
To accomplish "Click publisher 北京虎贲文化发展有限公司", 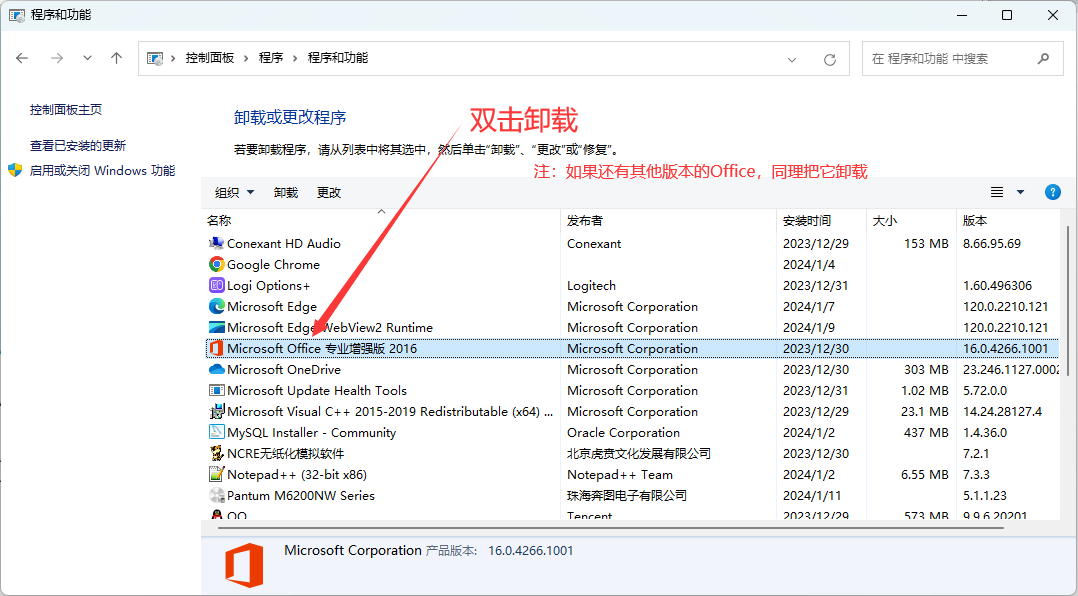I will pos(639,454).
